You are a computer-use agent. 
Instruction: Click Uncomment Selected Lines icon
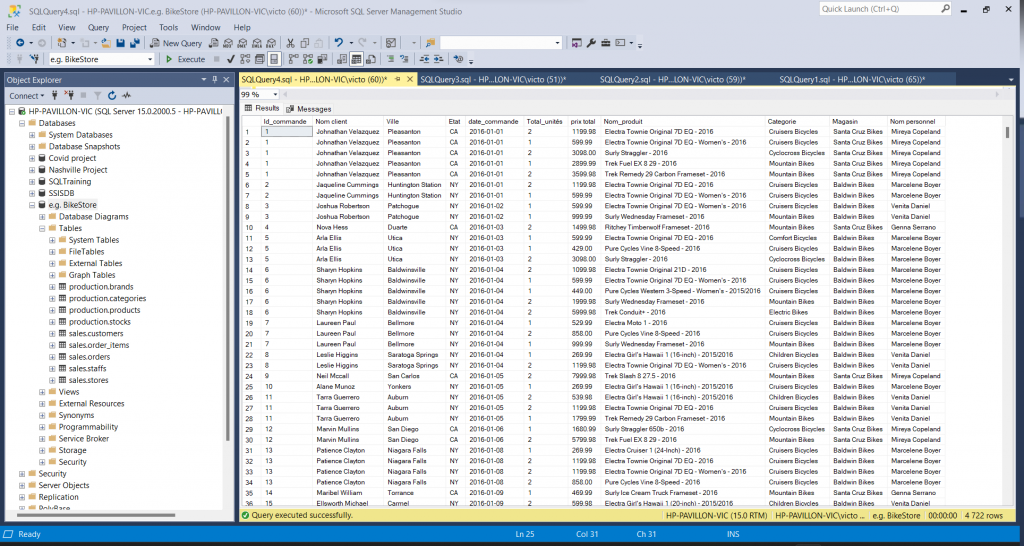[x=404, y=59]
